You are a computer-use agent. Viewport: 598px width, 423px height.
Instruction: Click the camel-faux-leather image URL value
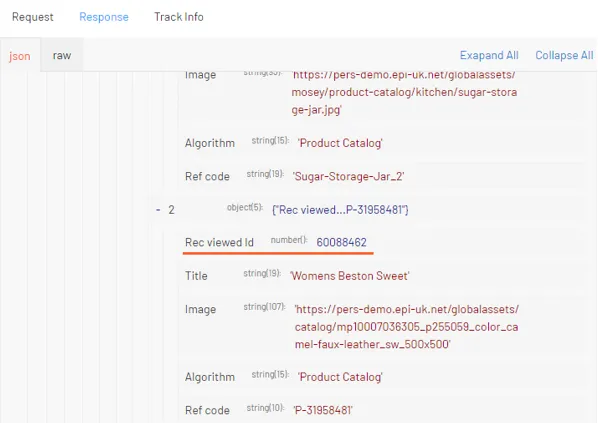click(x=407, y=327)
